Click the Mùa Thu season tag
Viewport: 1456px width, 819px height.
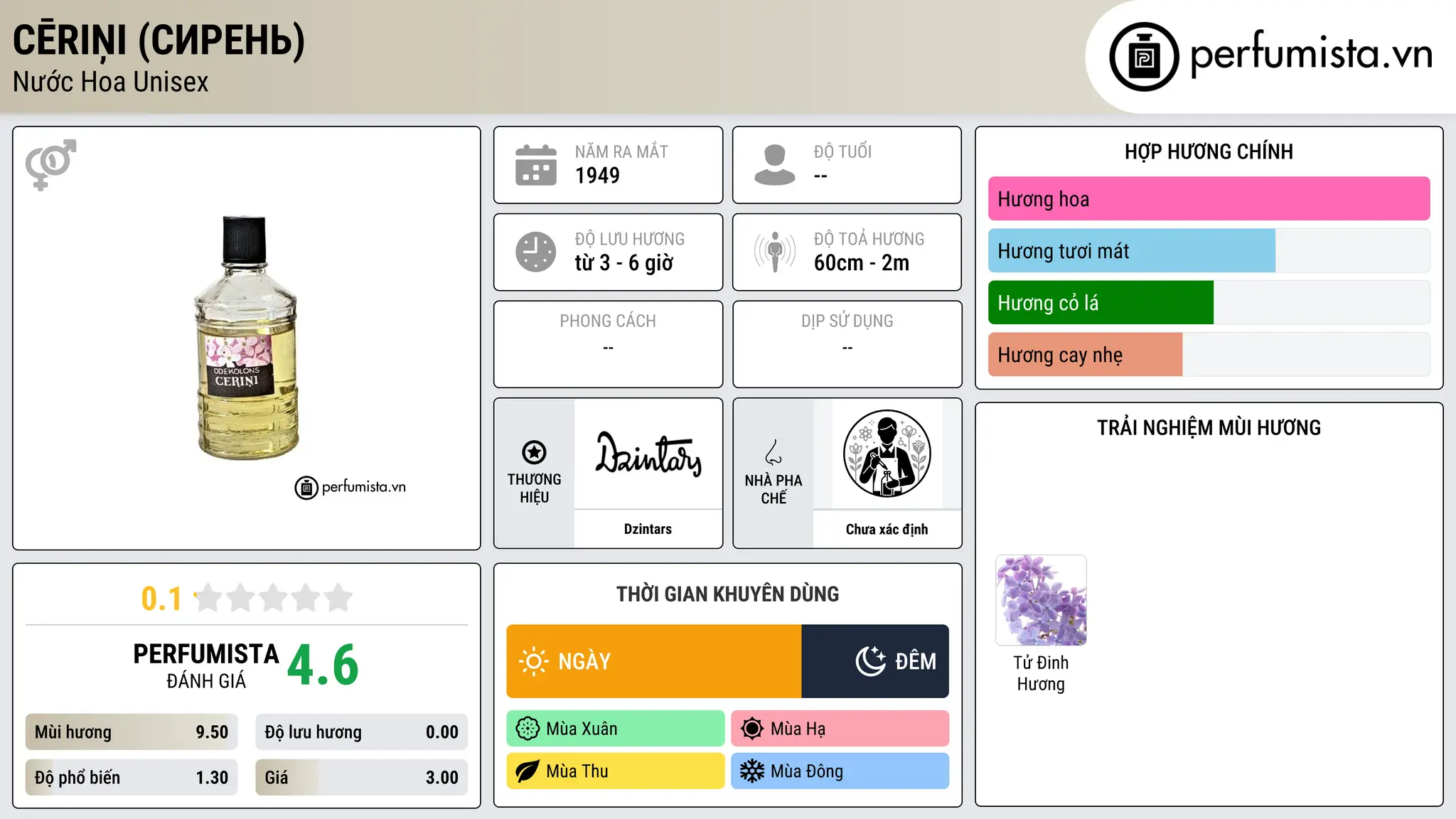coord(616,771)
